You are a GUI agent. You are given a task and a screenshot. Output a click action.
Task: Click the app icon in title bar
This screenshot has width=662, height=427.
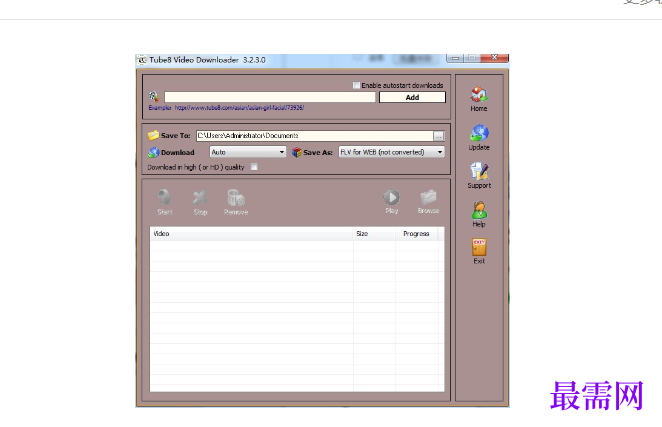click(x=142, y=60)
